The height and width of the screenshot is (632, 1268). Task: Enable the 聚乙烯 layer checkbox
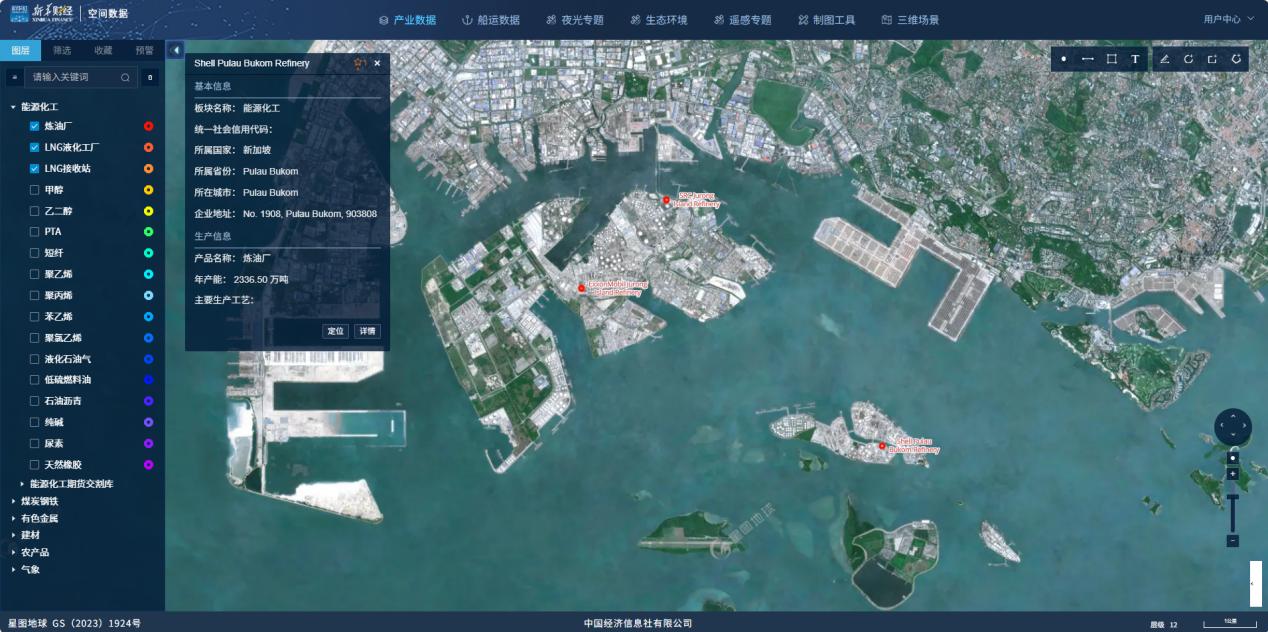(35, 274)
